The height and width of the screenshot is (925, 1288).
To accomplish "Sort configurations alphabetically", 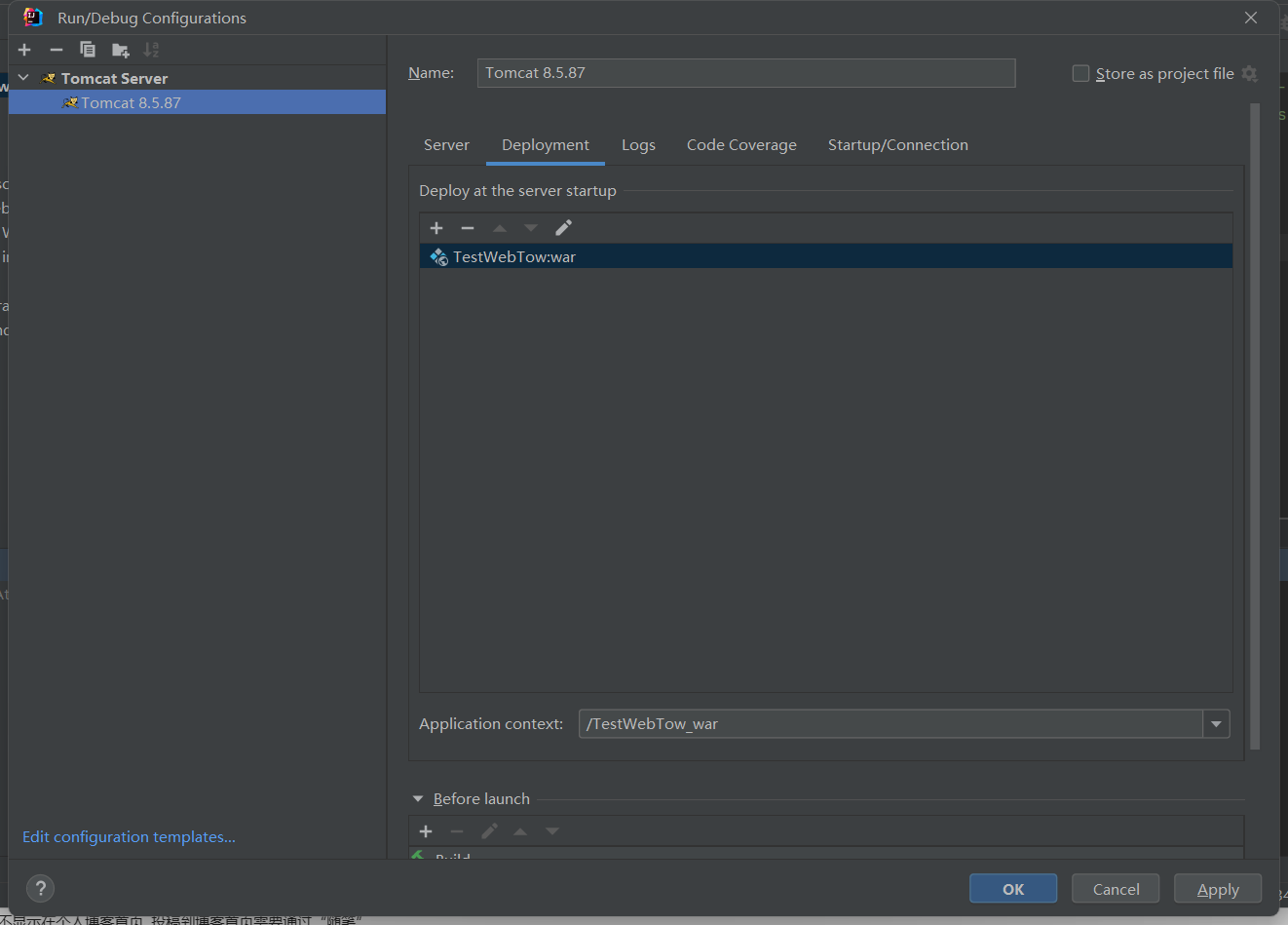I will click(151, 50).
